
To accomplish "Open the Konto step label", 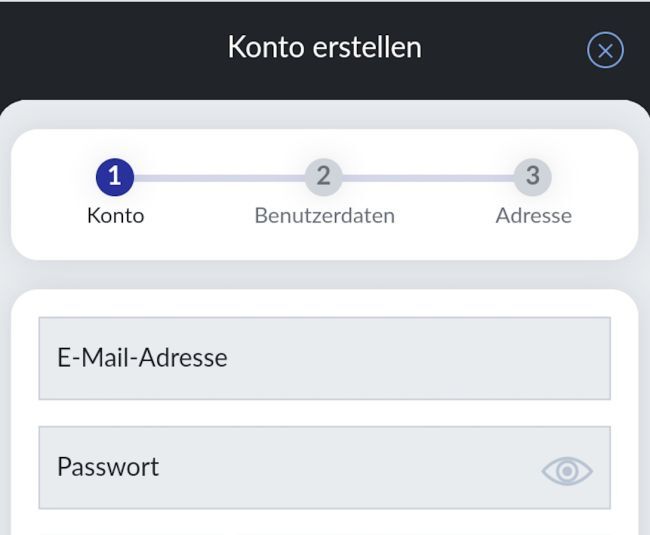I will (115, 215).
